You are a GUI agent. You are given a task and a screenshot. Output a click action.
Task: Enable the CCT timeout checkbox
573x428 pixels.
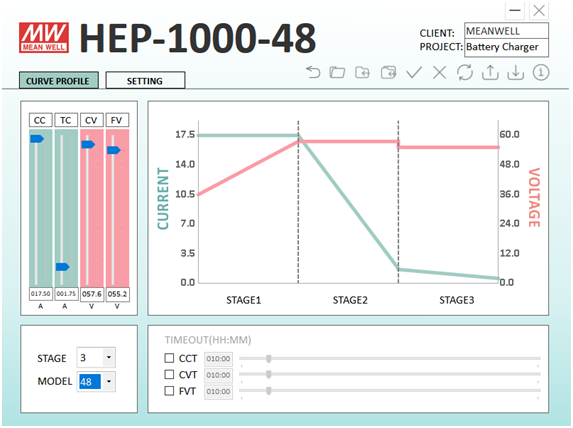[169, 358]
